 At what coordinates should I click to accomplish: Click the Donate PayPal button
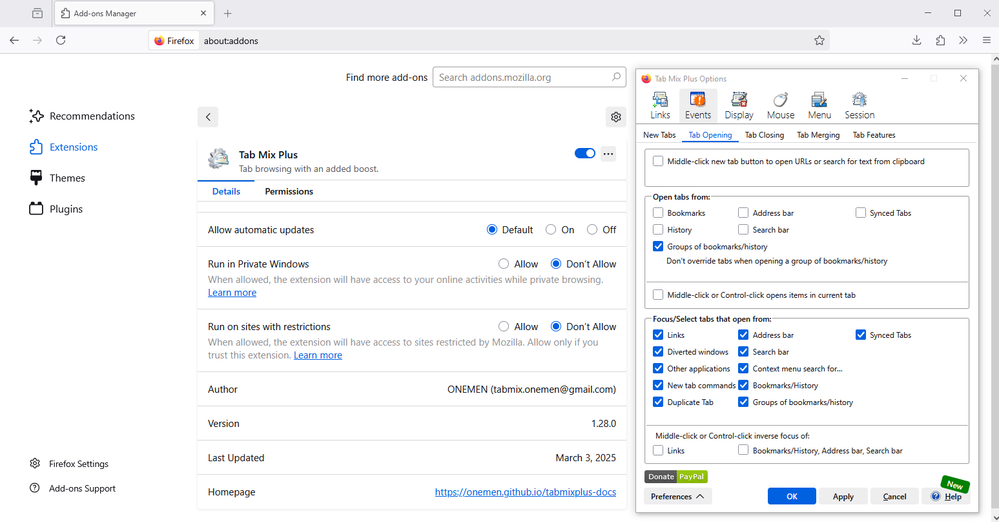tap(676, 477)
